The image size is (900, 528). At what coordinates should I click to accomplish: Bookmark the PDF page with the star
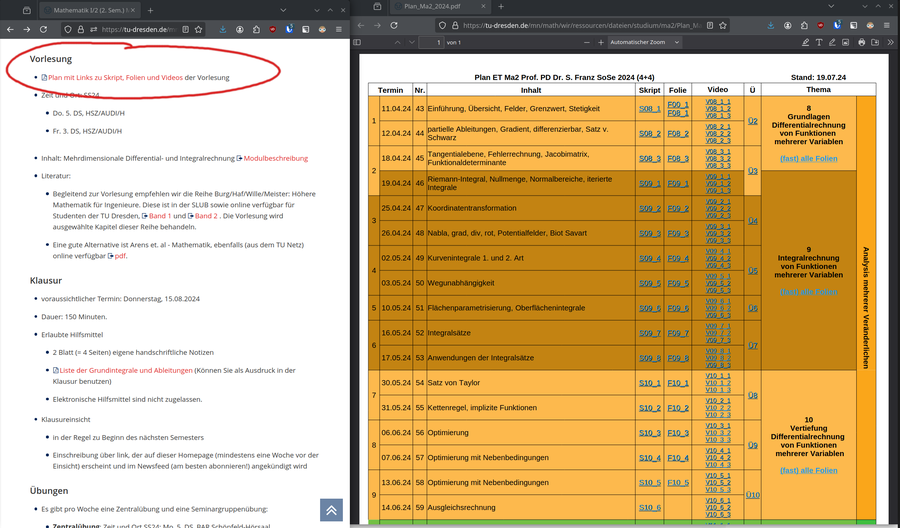point(723,25)
